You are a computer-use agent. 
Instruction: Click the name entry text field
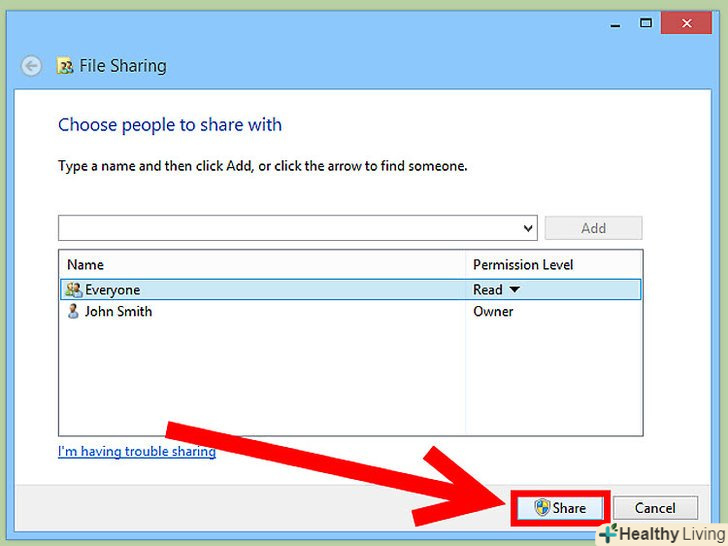[x=288, y=228]
